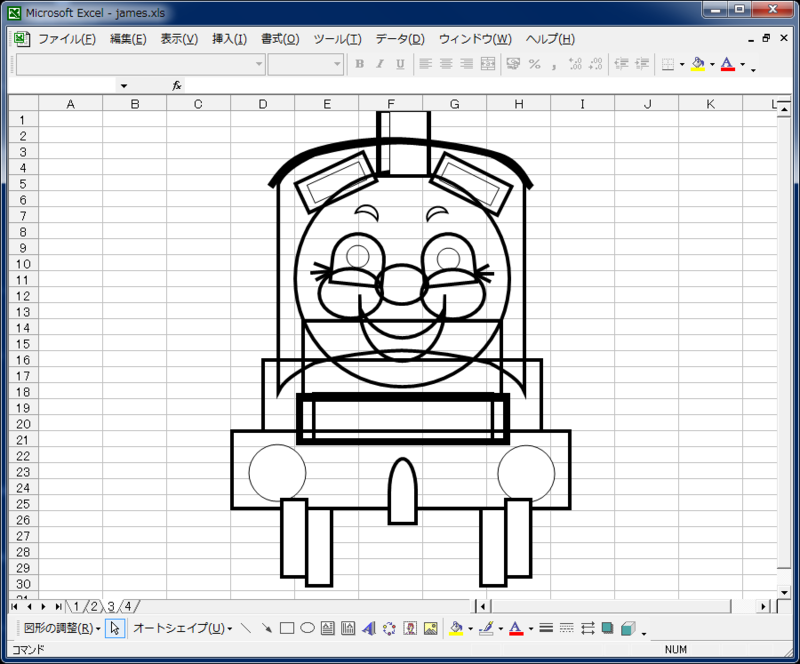Go to first sheet tab button
The height and width of the screenshot is (664, 800).
click(x=14, y=606)
